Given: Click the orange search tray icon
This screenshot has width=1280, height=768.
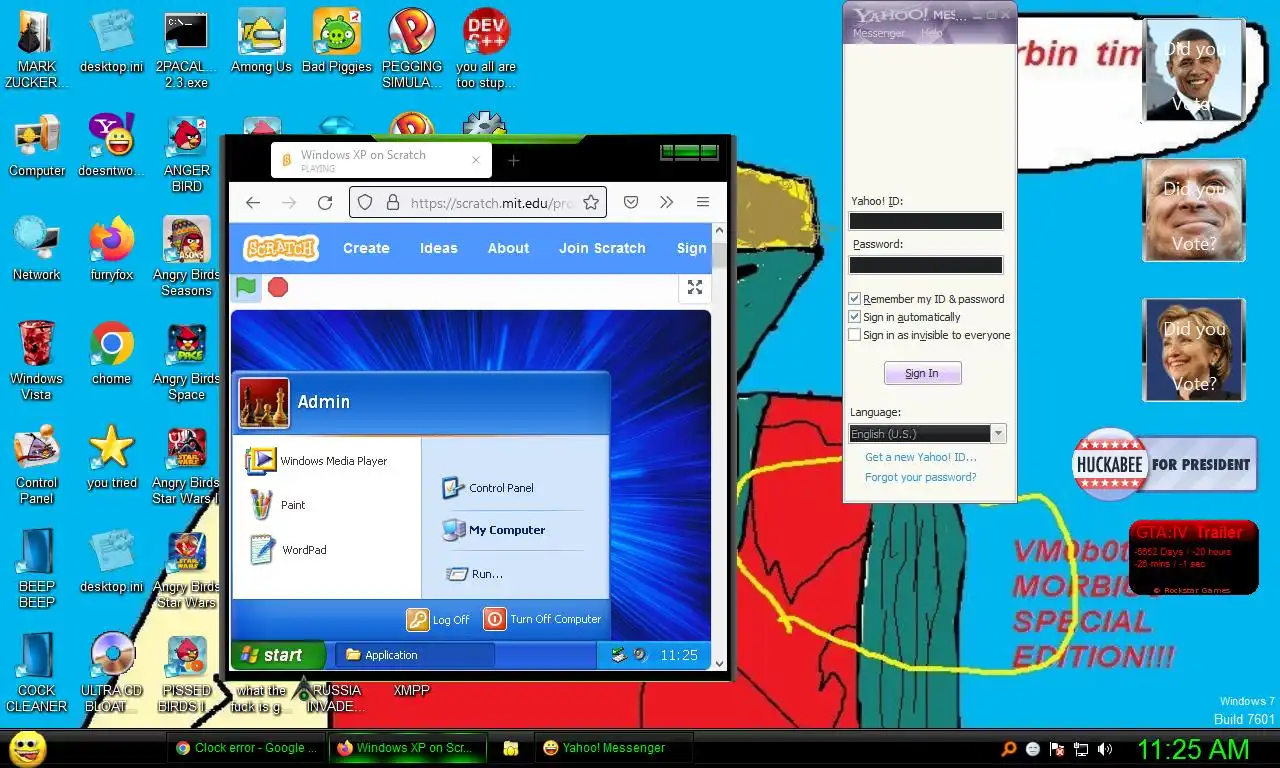Looking at the screenshot, I should [1009, 748].
